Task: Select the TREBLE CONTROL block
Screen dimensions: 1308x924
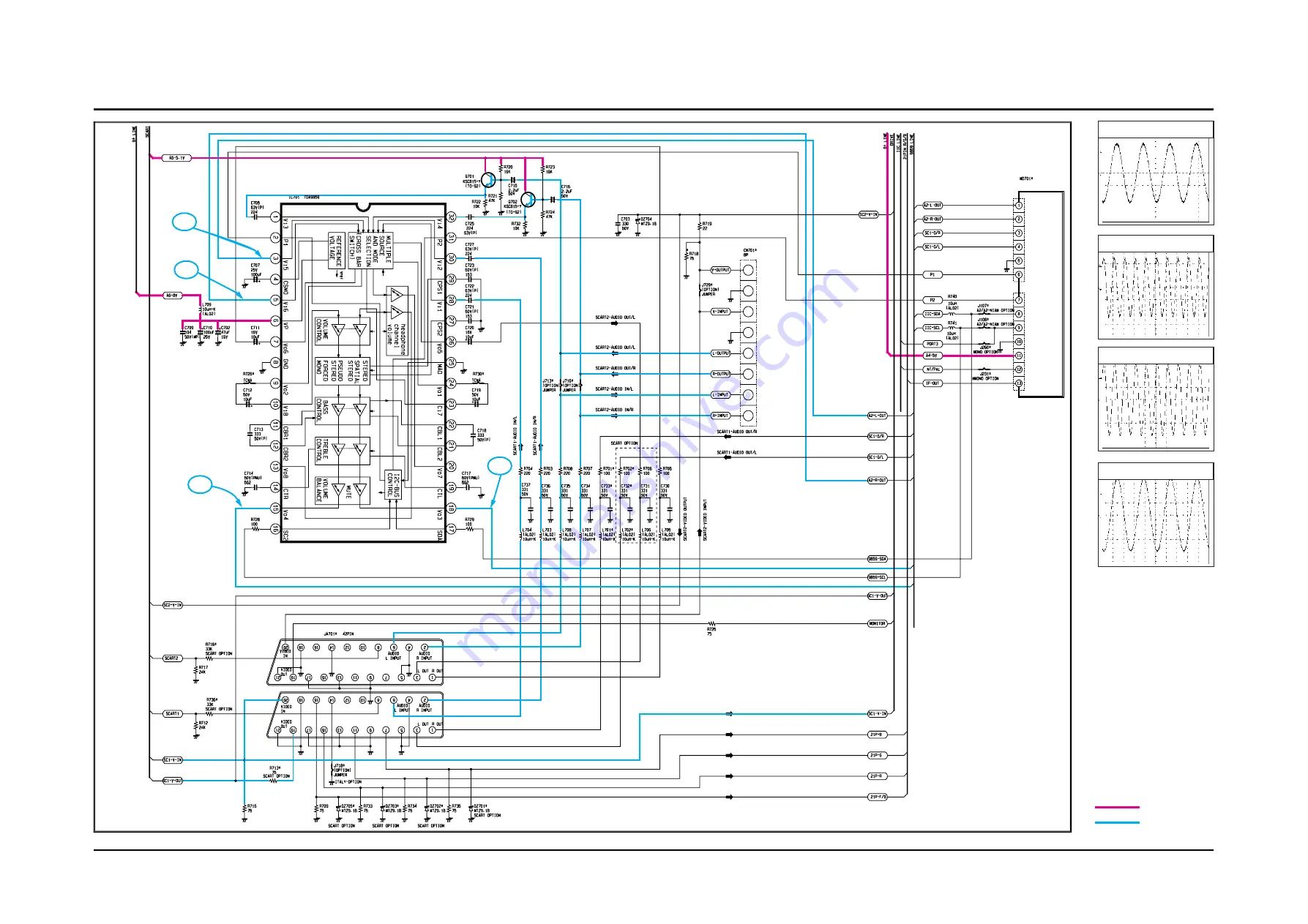Action: click(x=342, y=451)
